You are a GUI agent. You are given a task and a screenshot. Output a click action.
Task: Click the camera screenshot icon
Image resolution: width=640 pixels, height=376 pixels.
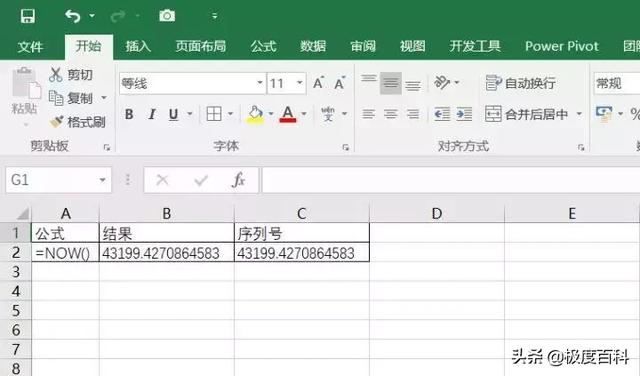[x=167, y=16]
